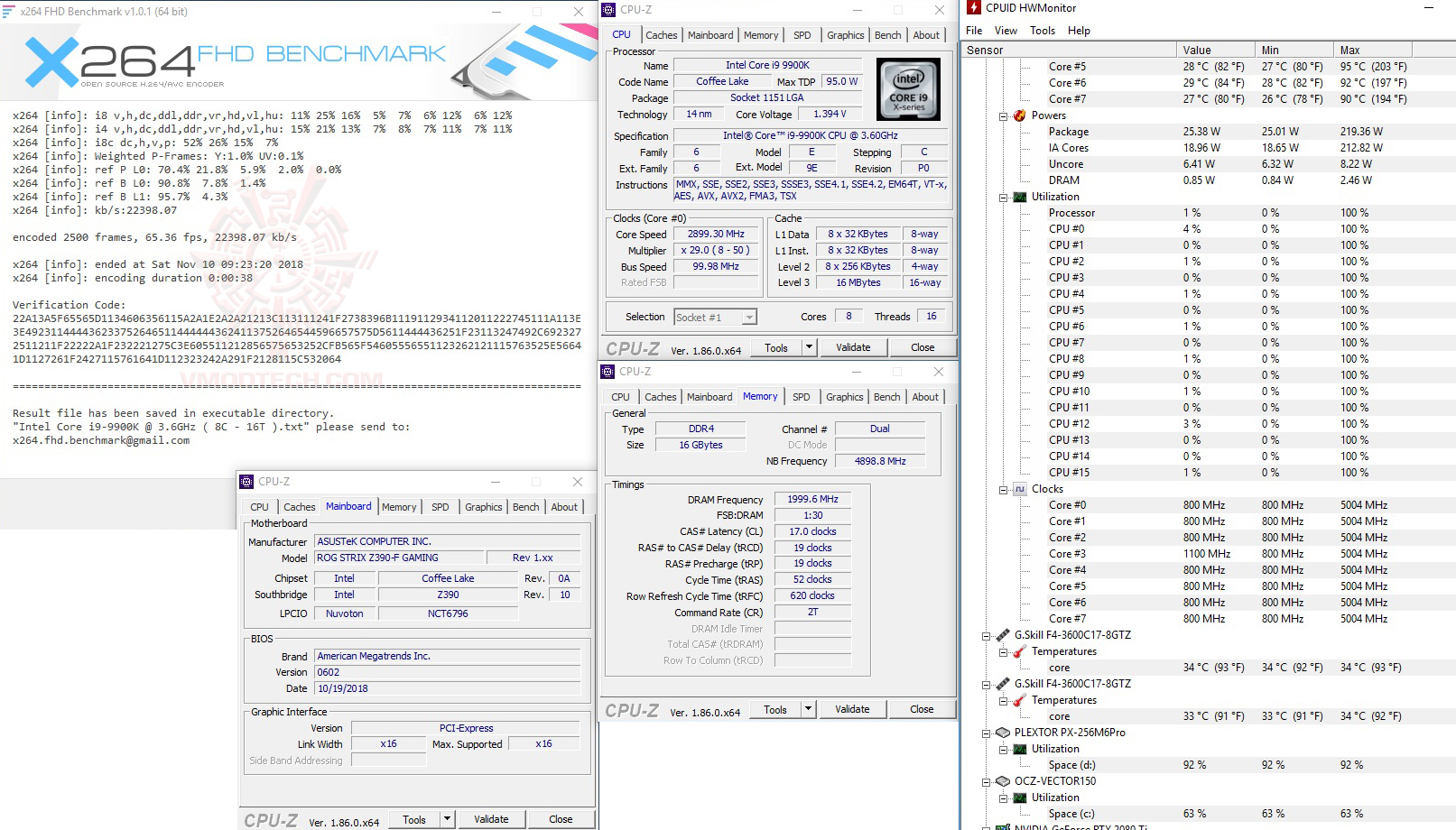1456x830 pixels.
Task: Switch to the SPD tab in CPU-Z
Action: pyautogui.click(x=802, y=34)
